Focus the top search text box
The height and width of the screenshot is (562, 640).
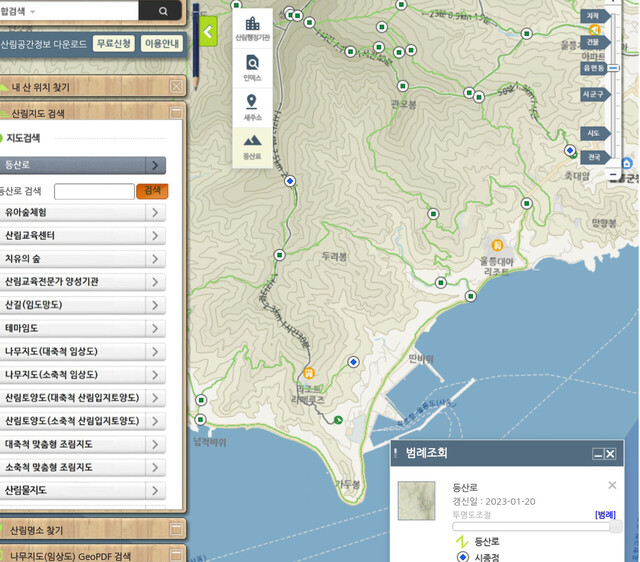pyautogui.click(x=86, y=11)
